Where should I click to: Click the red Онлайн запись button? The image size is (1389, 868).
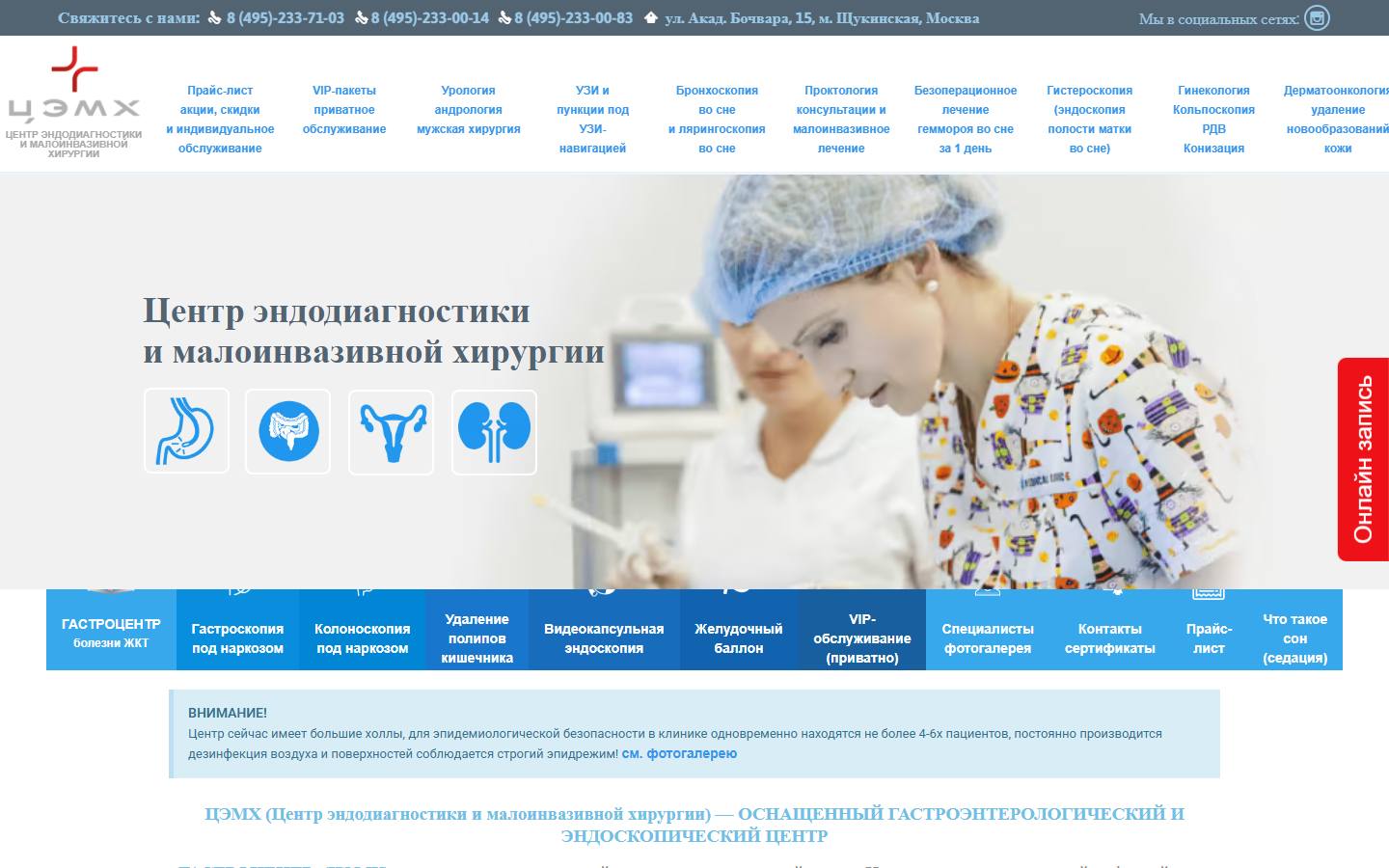click(1363, 459)
